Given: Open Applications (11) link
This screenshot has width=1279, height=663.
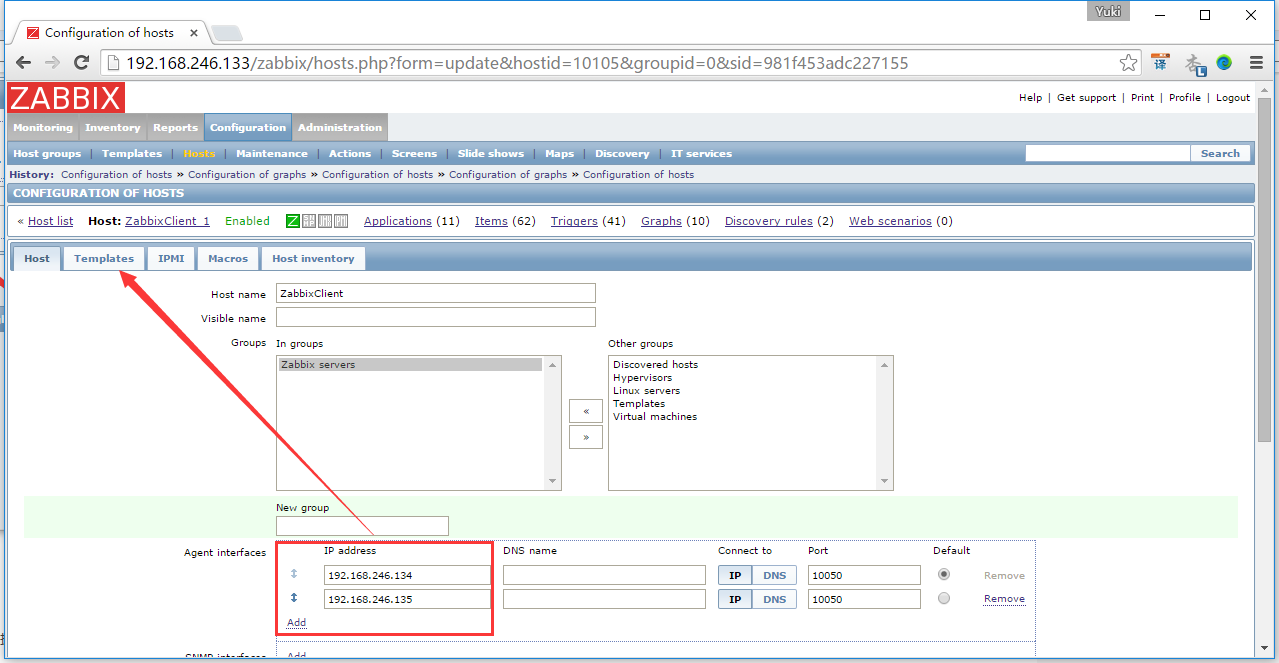Looking at the screenshot, I should point(398,221).
